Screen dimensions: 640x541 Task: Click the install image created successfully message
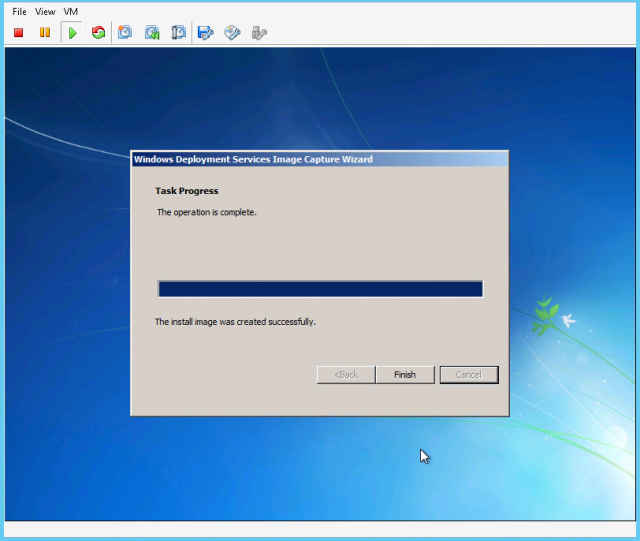coord(235,322)
